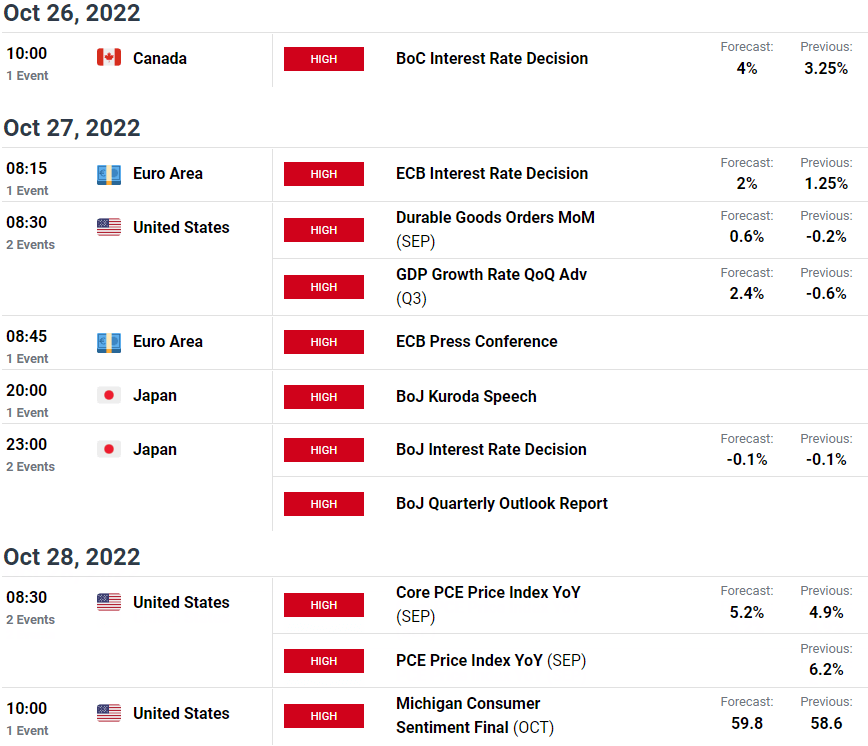This screenshot has width=868, height=746.
Task: Click the Euro Area flag at 08:45
Action: point(108,343)
